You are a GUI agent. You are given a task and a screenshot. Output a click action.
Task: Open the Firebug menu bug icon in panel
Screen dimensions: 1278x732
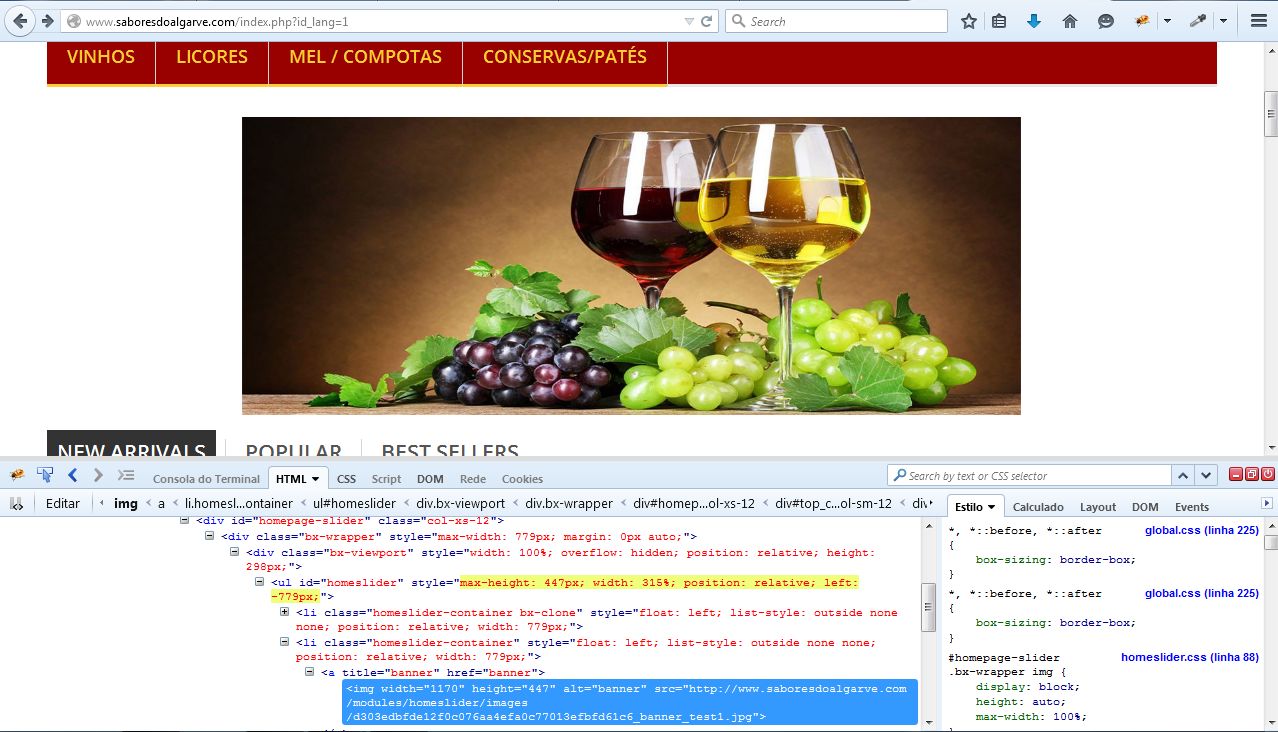coord(17,475)
